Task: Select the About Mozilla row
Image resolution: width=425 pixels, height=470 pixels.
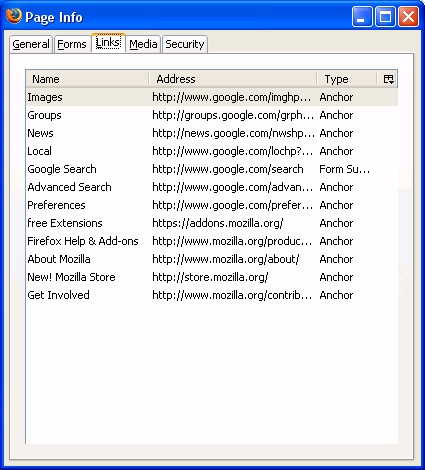Action: (x=212, y=259)
